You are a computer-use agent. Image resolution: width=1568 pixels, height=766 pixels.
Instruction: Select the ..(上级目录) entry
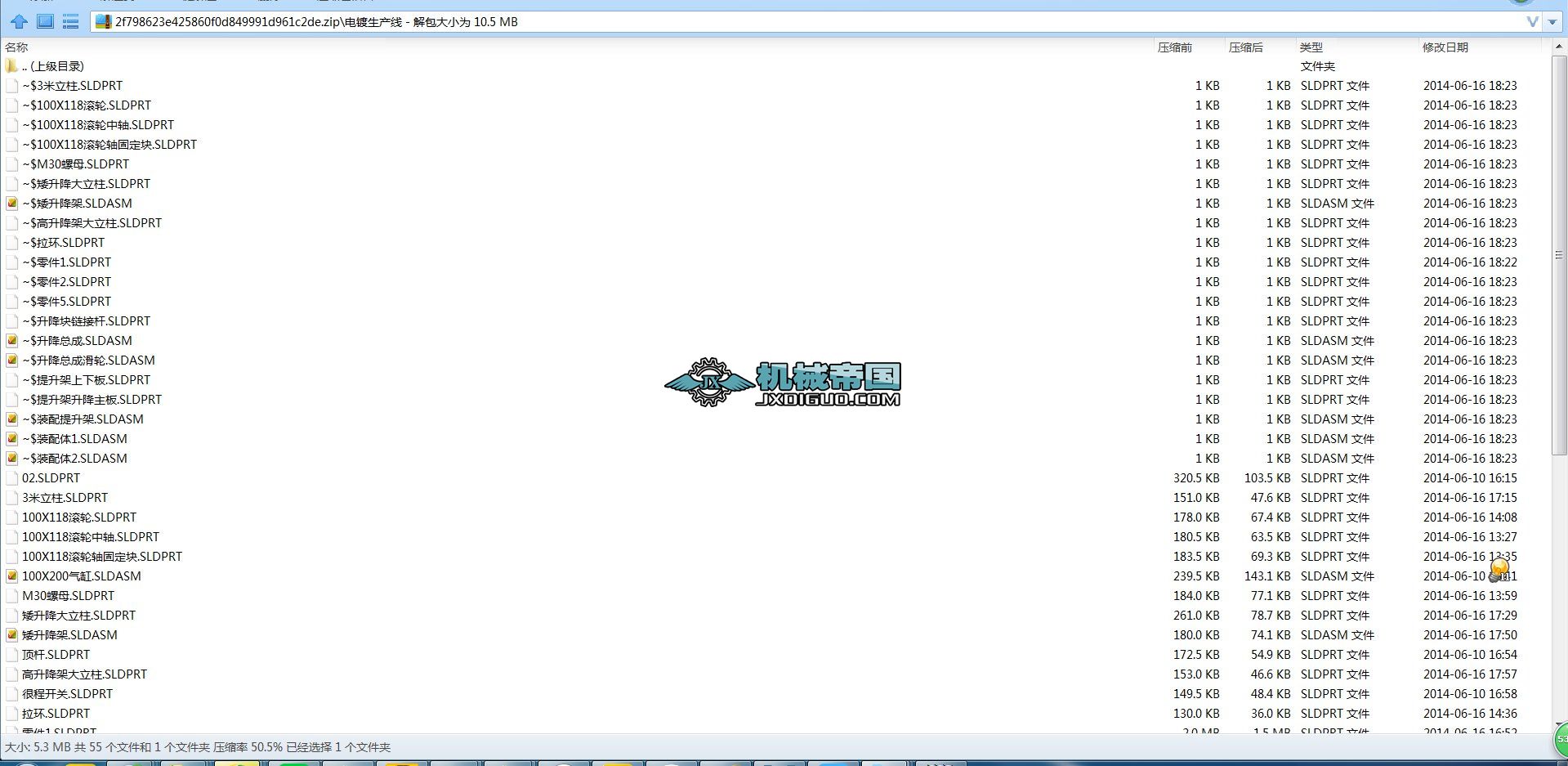[x=53, y=66]
